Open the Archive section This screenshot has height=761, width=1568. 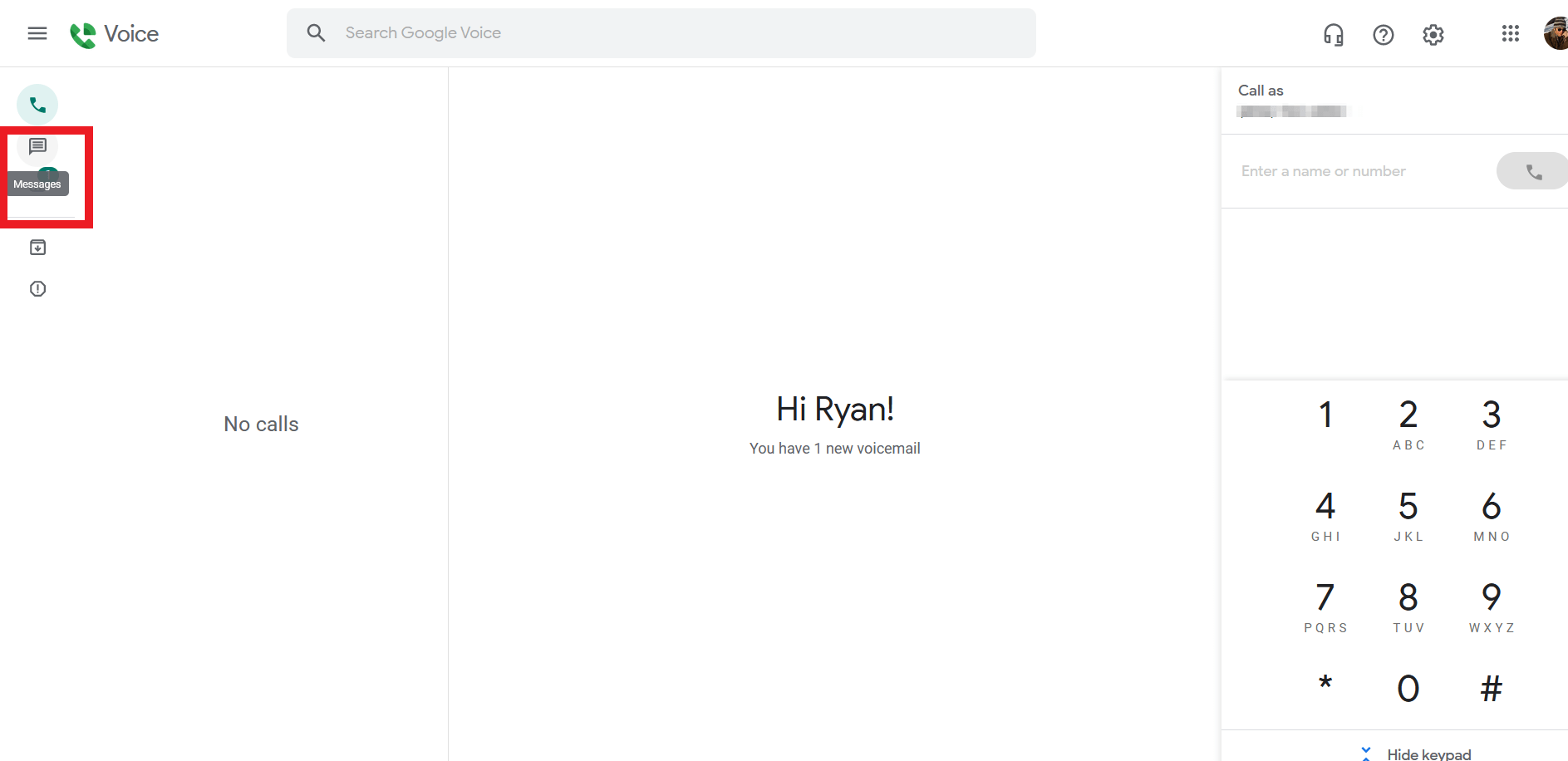pos(37,247)
